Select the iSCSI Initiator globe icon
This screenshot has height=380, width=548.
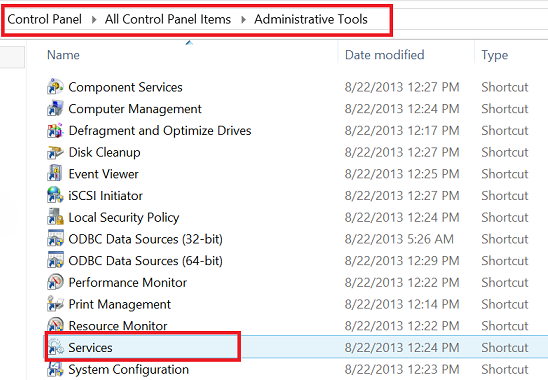[x=55, y=195]
